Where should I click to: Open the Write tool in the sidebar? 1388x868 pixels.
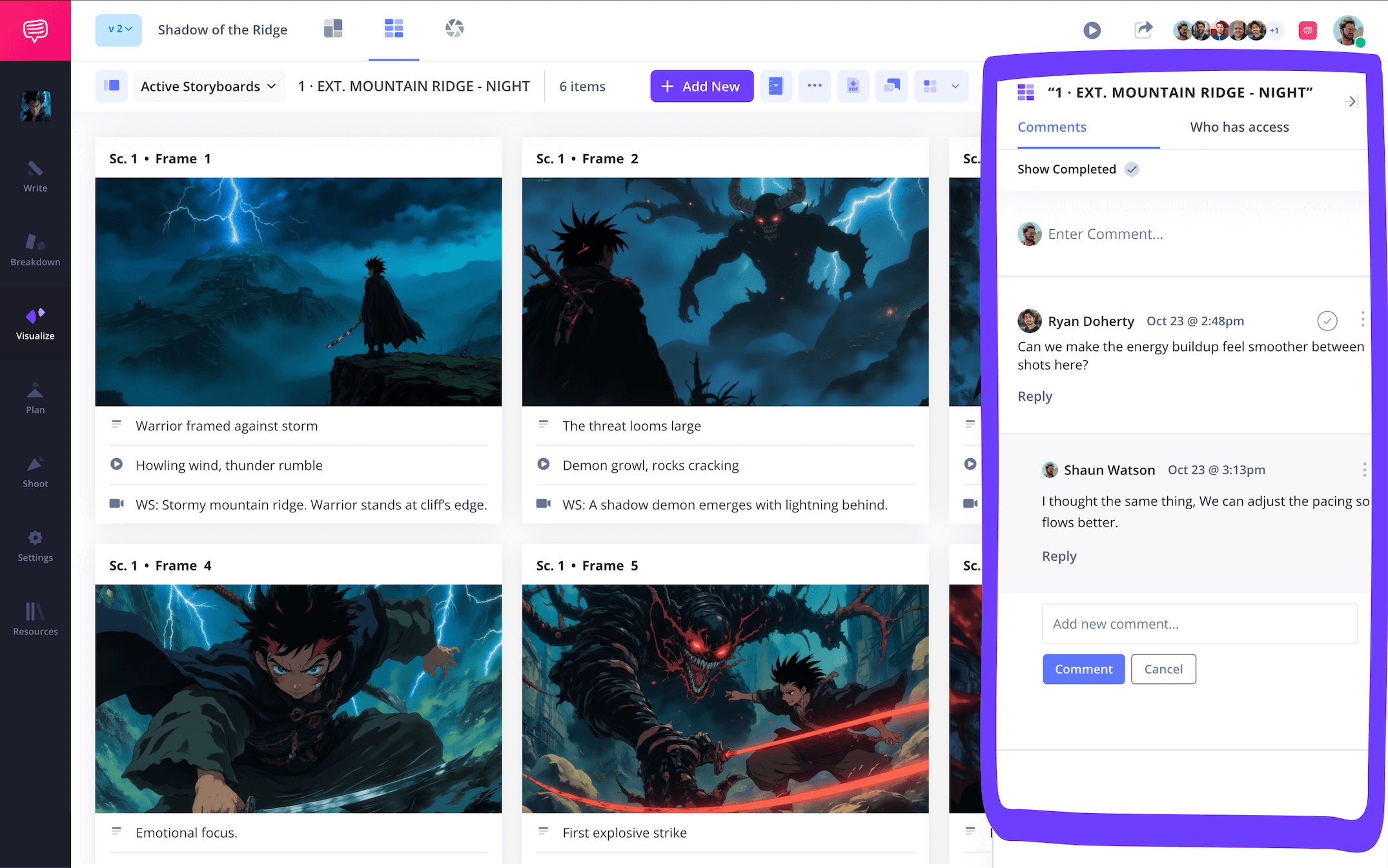coord(35,177)
